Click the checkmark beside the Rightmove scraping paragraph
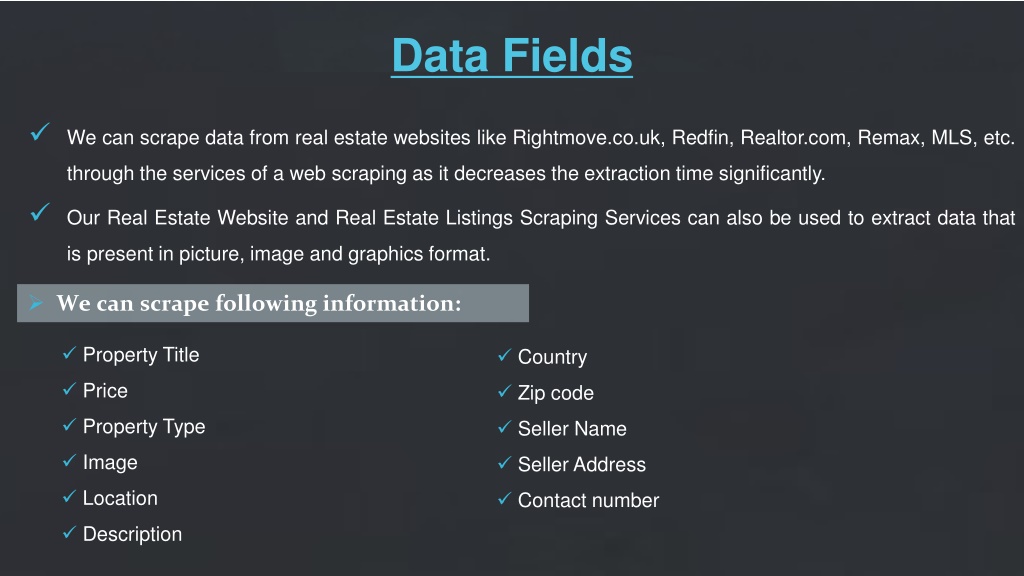 click(40, 133)
